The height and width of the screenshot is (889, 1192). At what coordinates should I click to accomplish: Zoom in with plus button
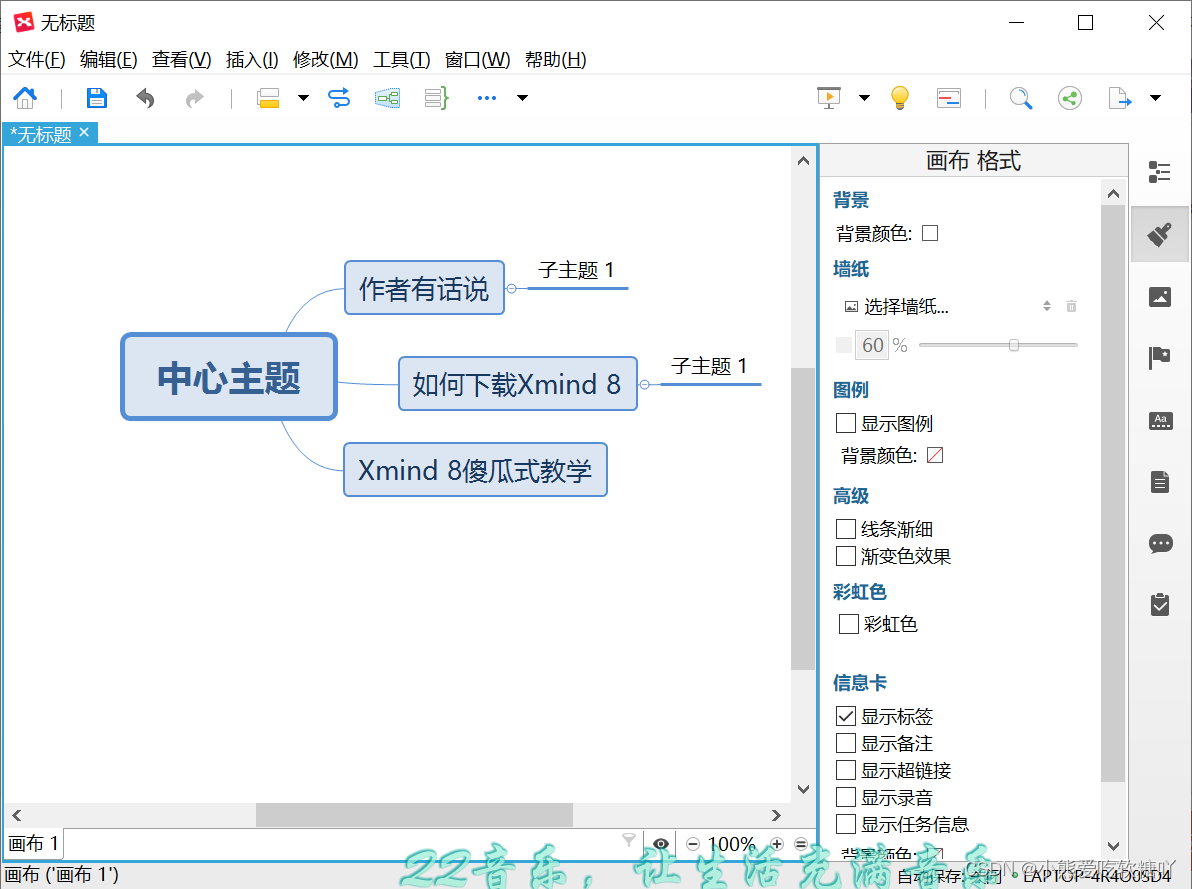[x=777, y=843]
